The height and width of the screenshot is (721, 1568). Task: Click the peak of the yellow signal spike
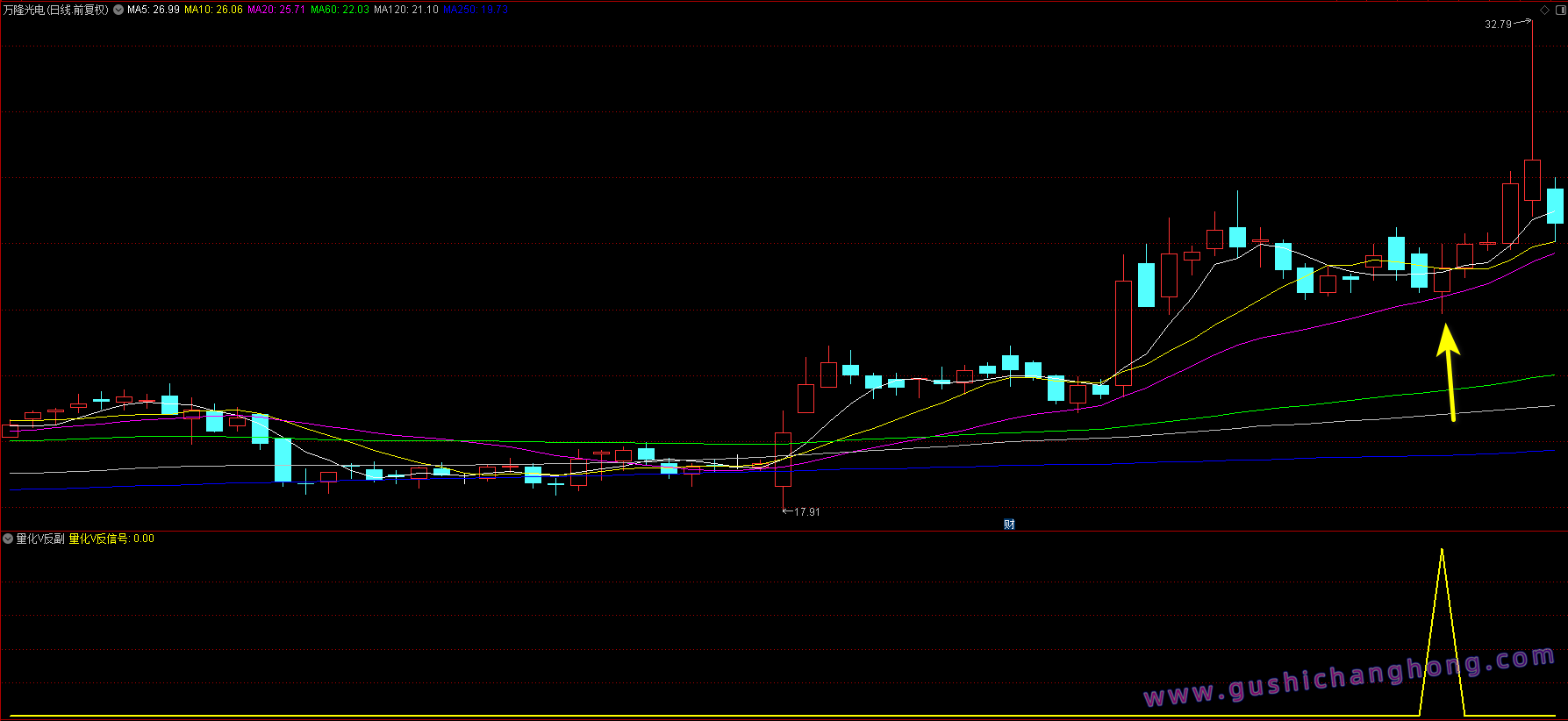1442,551
